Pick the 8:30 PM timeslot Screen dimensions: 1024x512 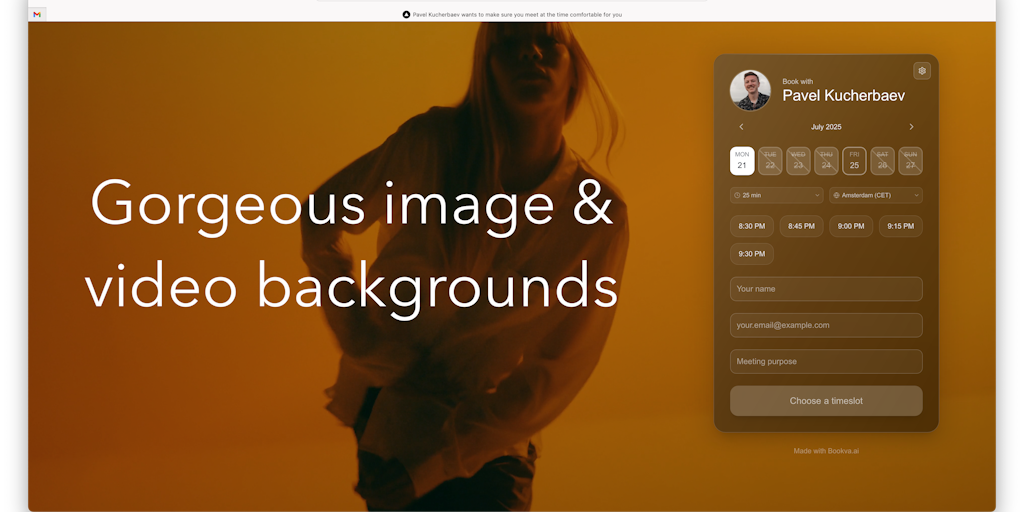pos(751,226)
